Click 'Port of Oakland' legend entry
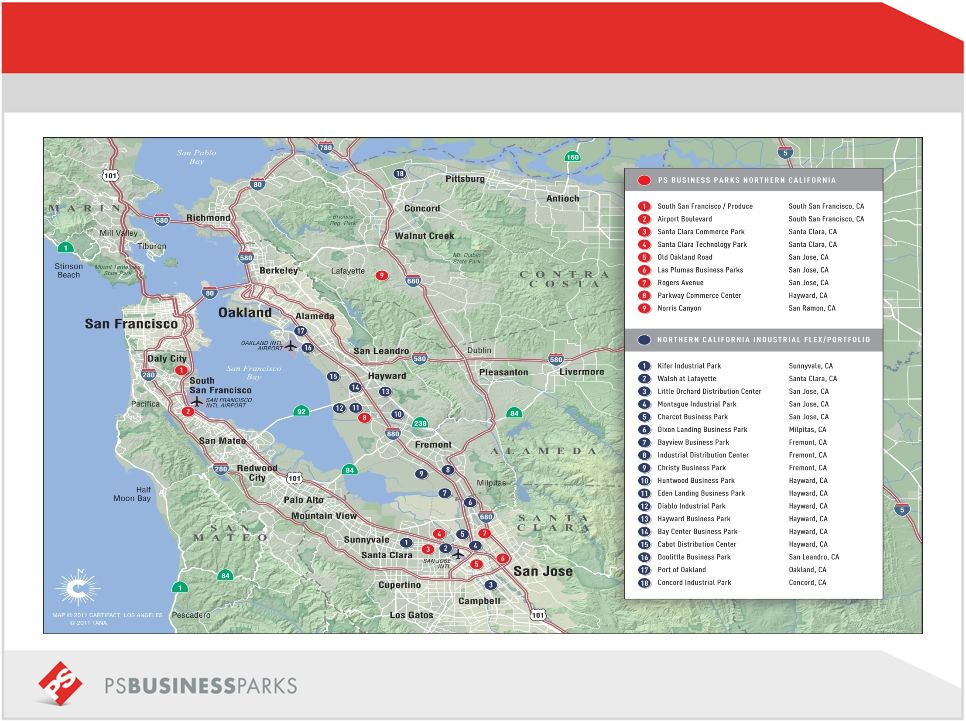The height and width of the screenshot is (721, 966). (x=681, y=570)
